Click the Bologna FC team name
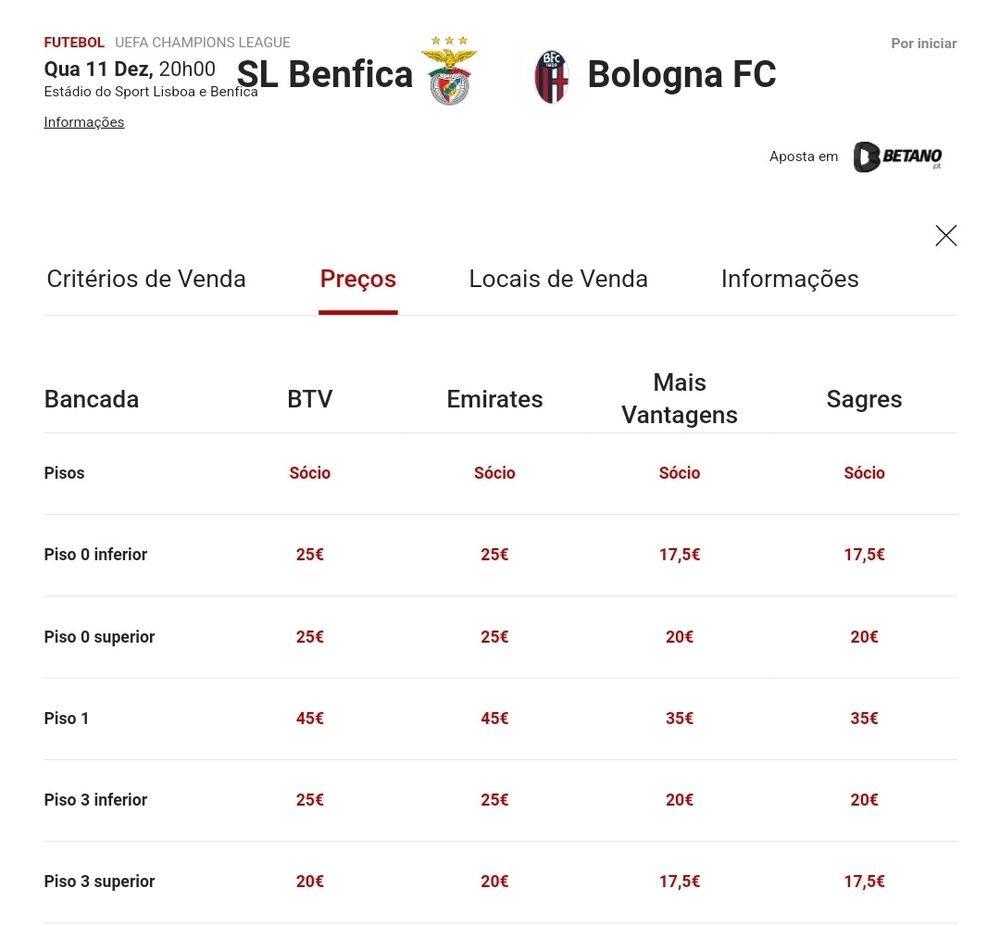The width and height of the screenshot is (1000, 926). click(681, 75)
